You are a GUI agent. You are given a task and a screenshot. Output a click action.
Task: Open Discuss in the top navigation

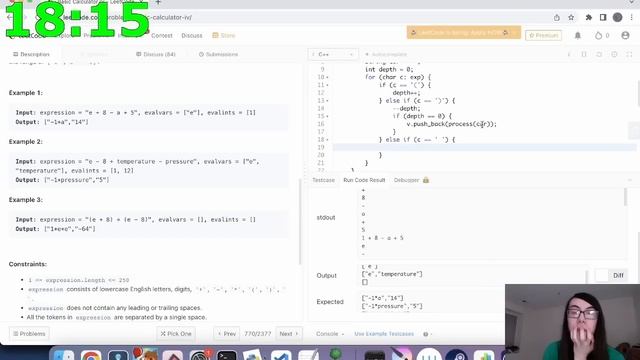192,36
